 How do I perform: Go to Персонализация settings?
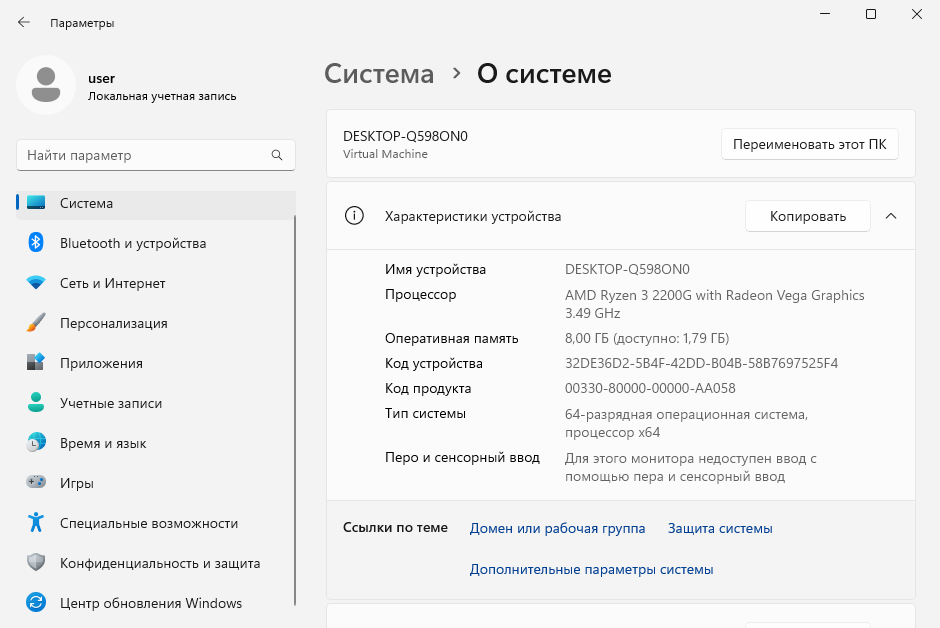[156, 324]
